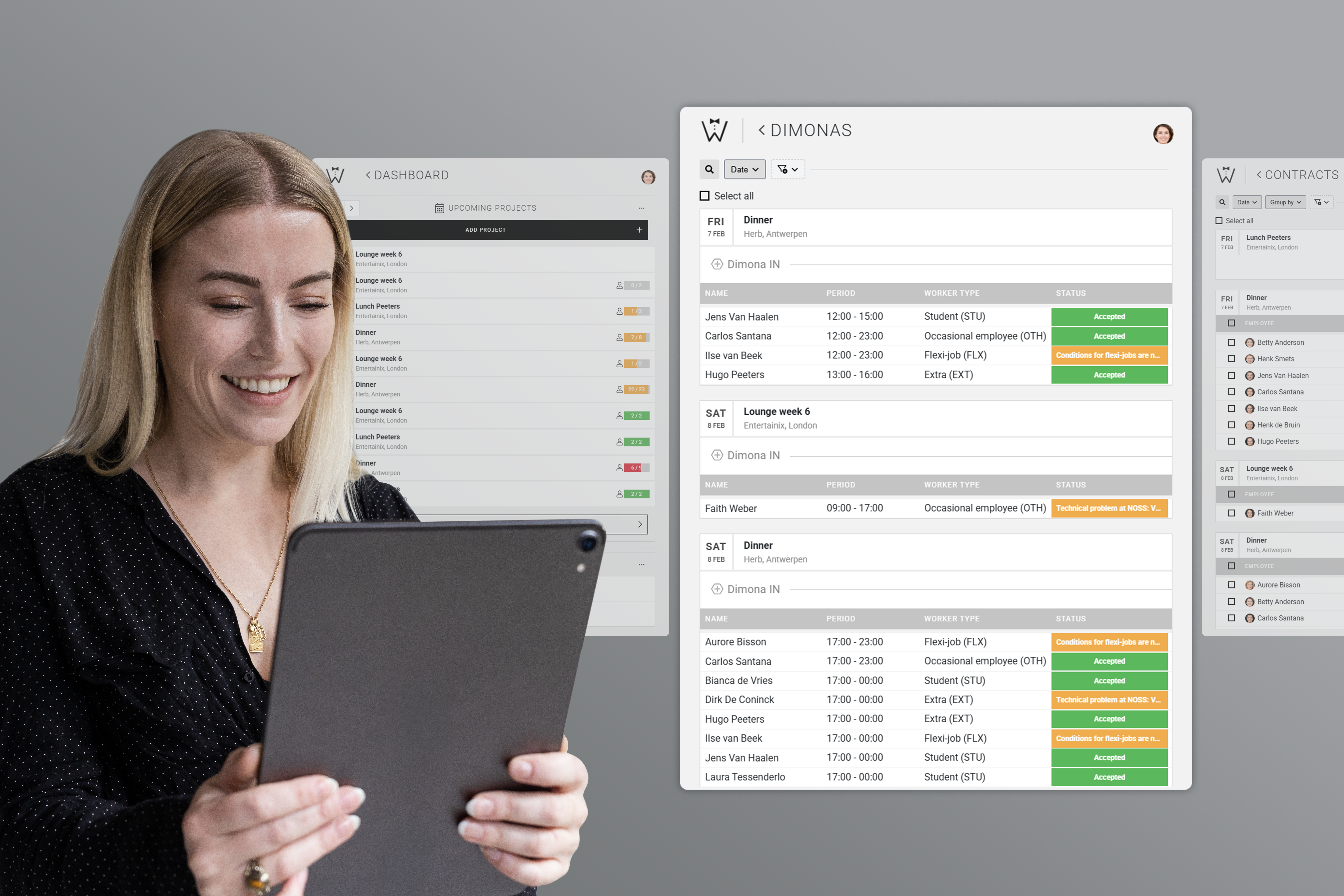This screenshot has width=1344, height=896.
Task: Go back using Dashboard title chevron
Action: click(x=368, y=175)
